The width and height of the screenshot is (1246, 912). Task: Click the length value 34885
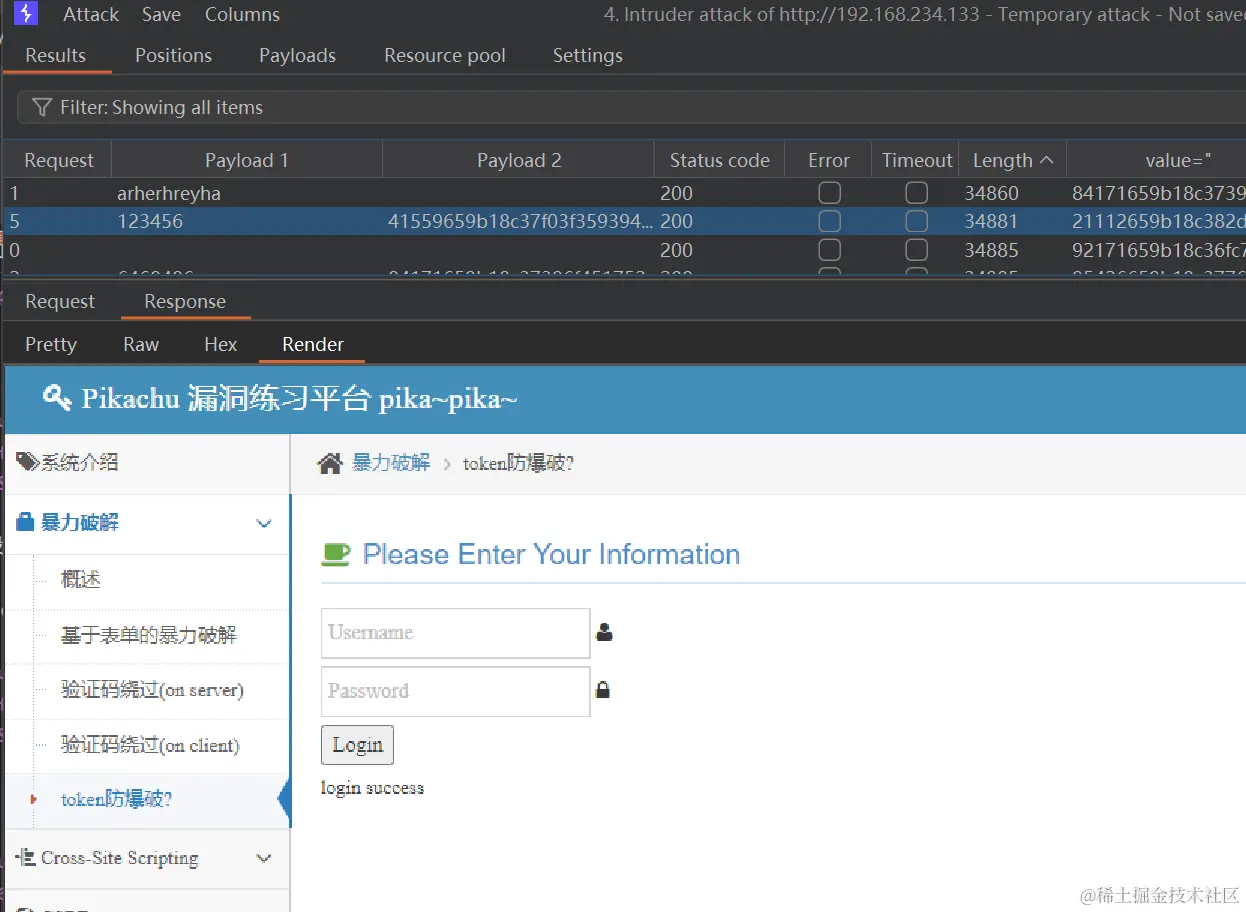tap(991, 250)
